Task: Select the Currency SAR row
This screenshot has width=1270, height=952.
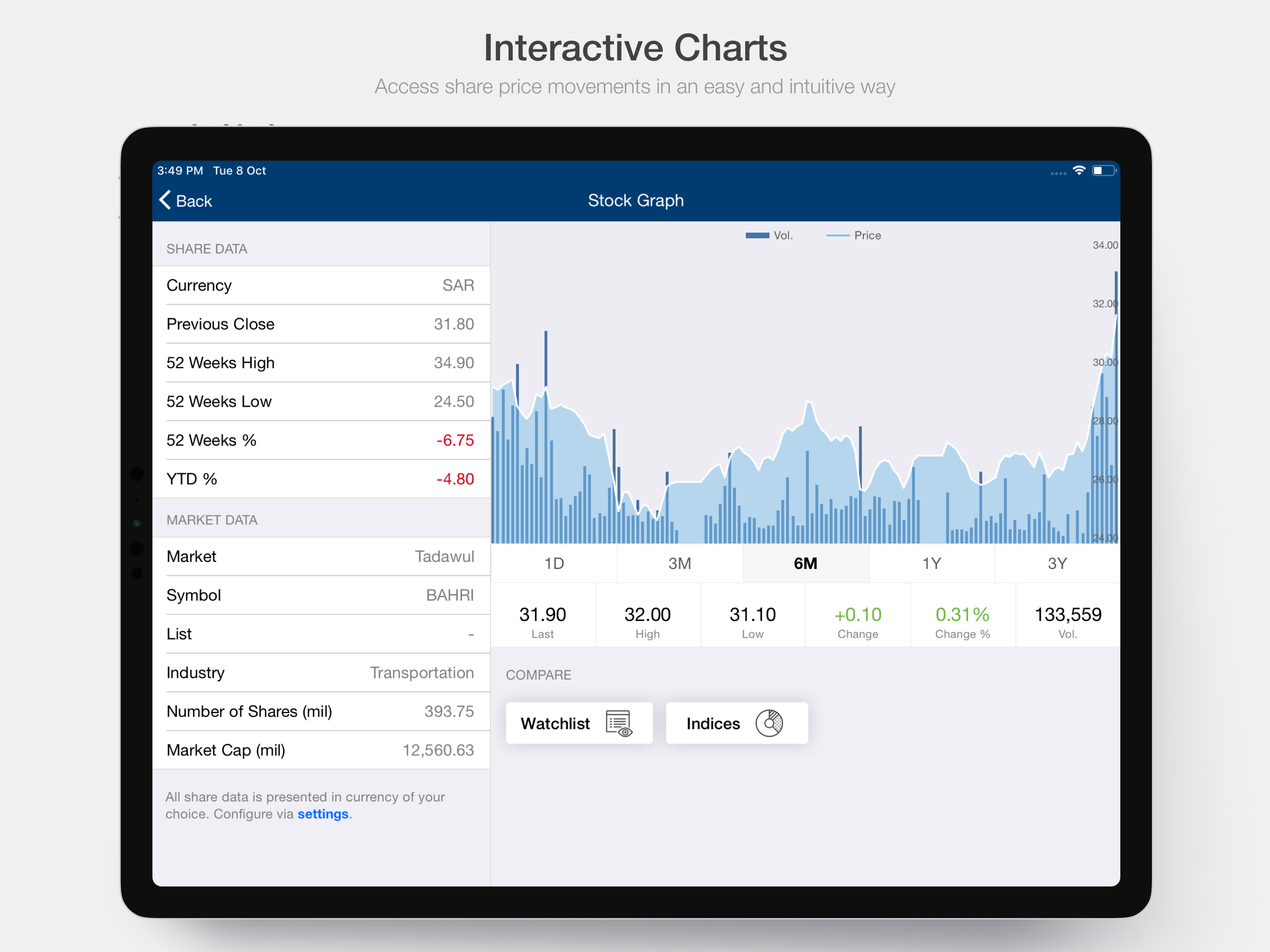Action: coord(321,285)
